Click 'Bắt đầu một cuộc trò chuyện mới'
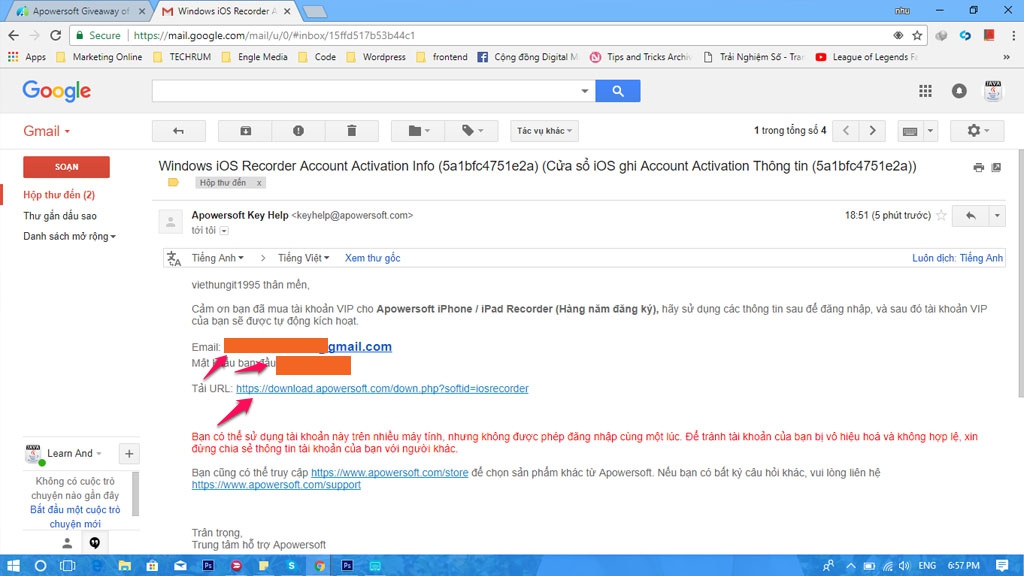This screenshot has height=576, width=1024. click(75, 517)
